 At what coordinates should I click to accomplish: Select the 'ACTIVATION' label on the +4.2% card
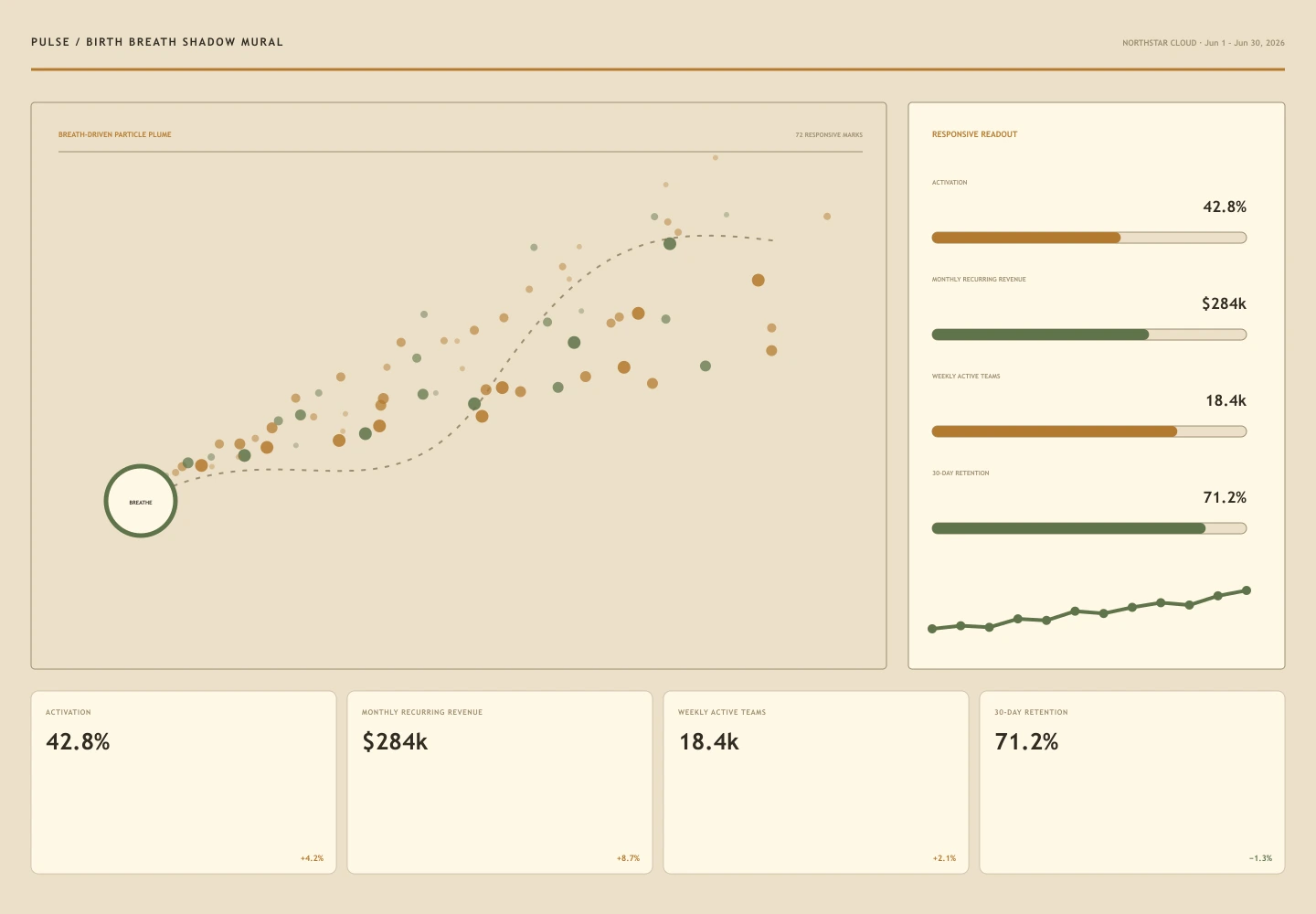click(69, 712)
